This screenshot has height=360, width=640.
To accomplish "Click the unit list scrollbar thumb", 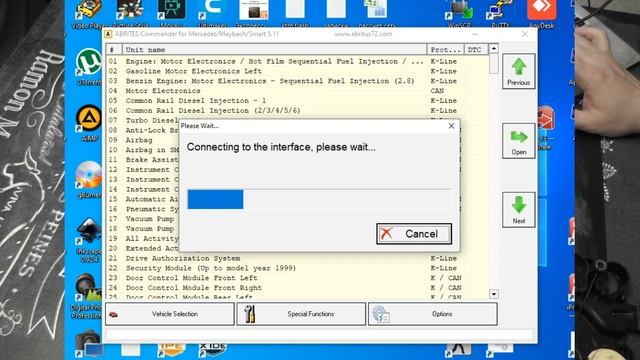I will click(493, 64).
